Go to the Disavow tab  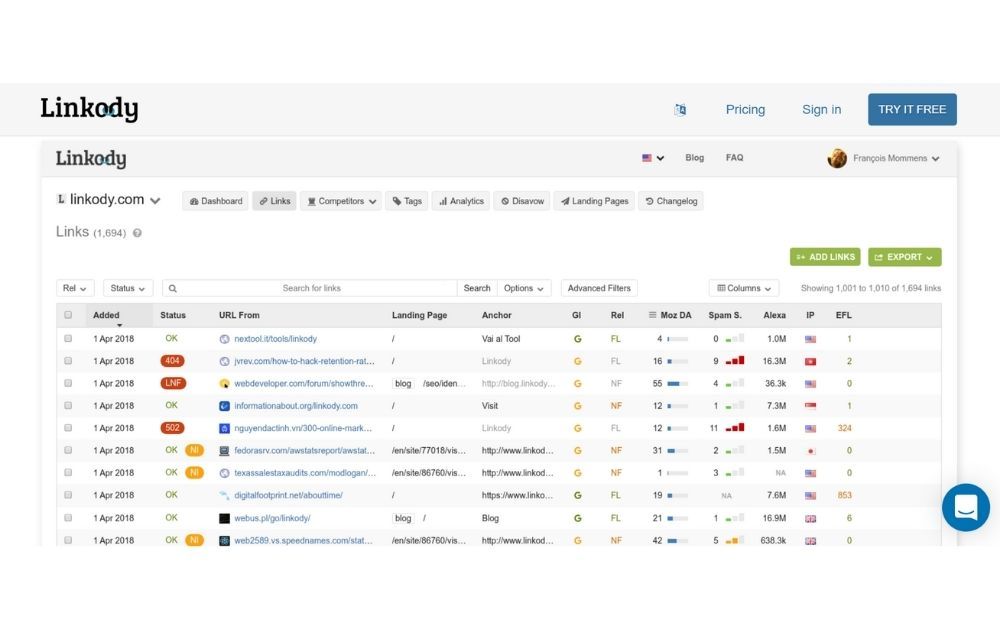(x=522, y=201)
